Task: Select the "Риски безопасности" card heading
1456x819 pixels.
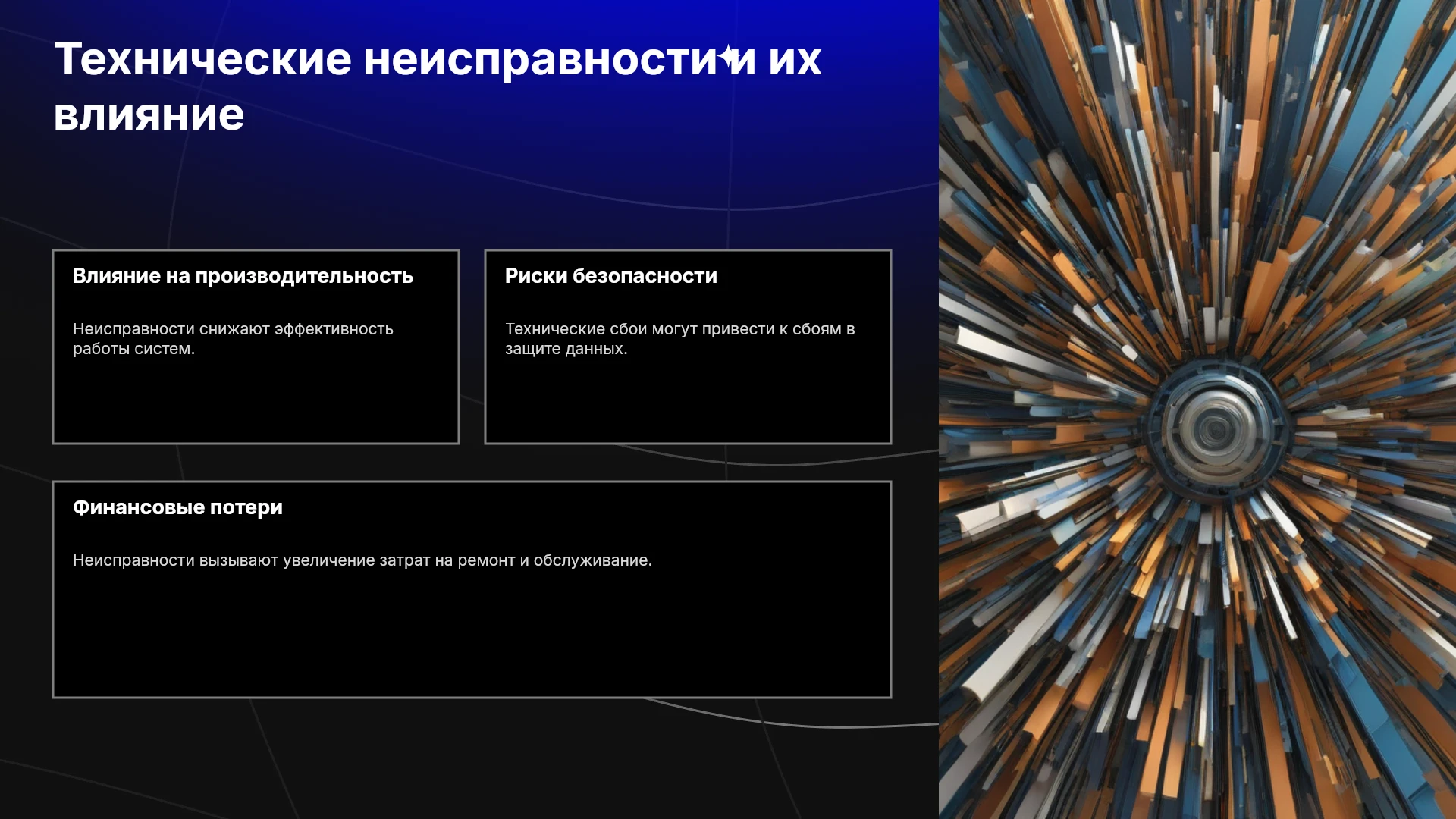Action: (x=611, y=276)
